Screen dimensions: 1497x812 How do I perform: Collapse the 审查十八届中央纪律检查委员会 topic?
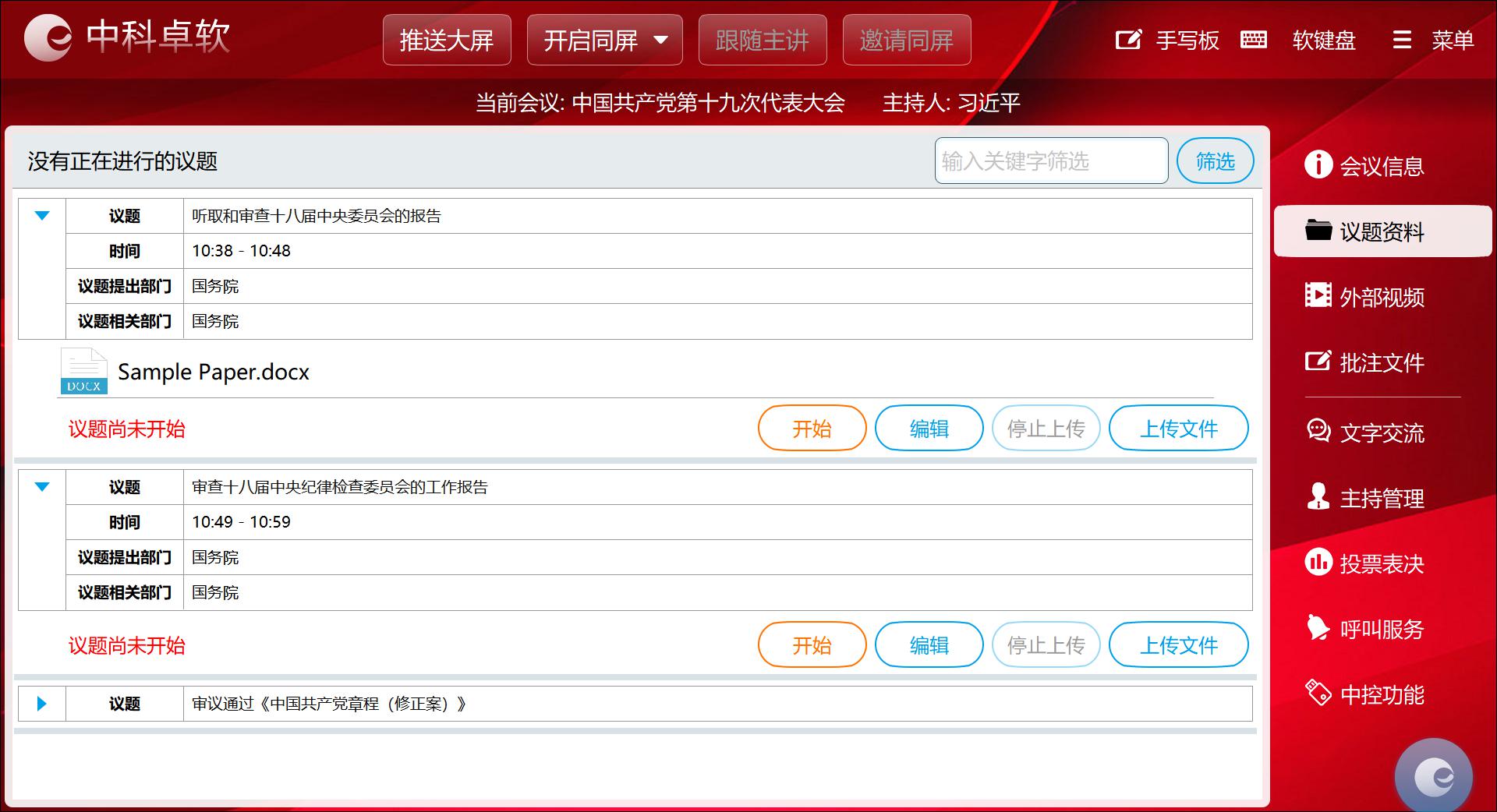42,487
